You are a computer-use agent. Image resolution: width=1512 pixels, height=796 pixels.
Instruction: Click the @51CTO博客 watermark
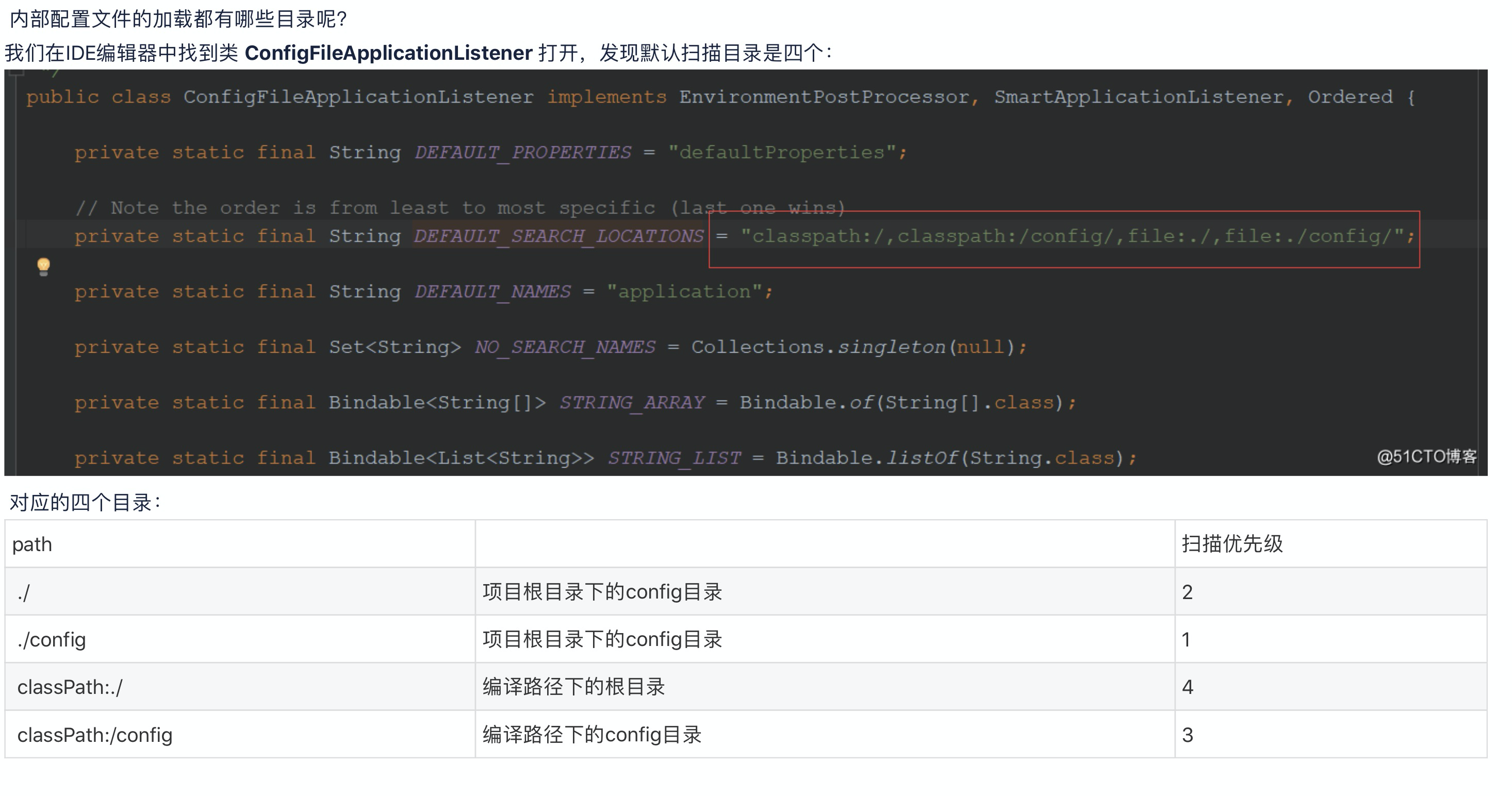(1426, 456)
